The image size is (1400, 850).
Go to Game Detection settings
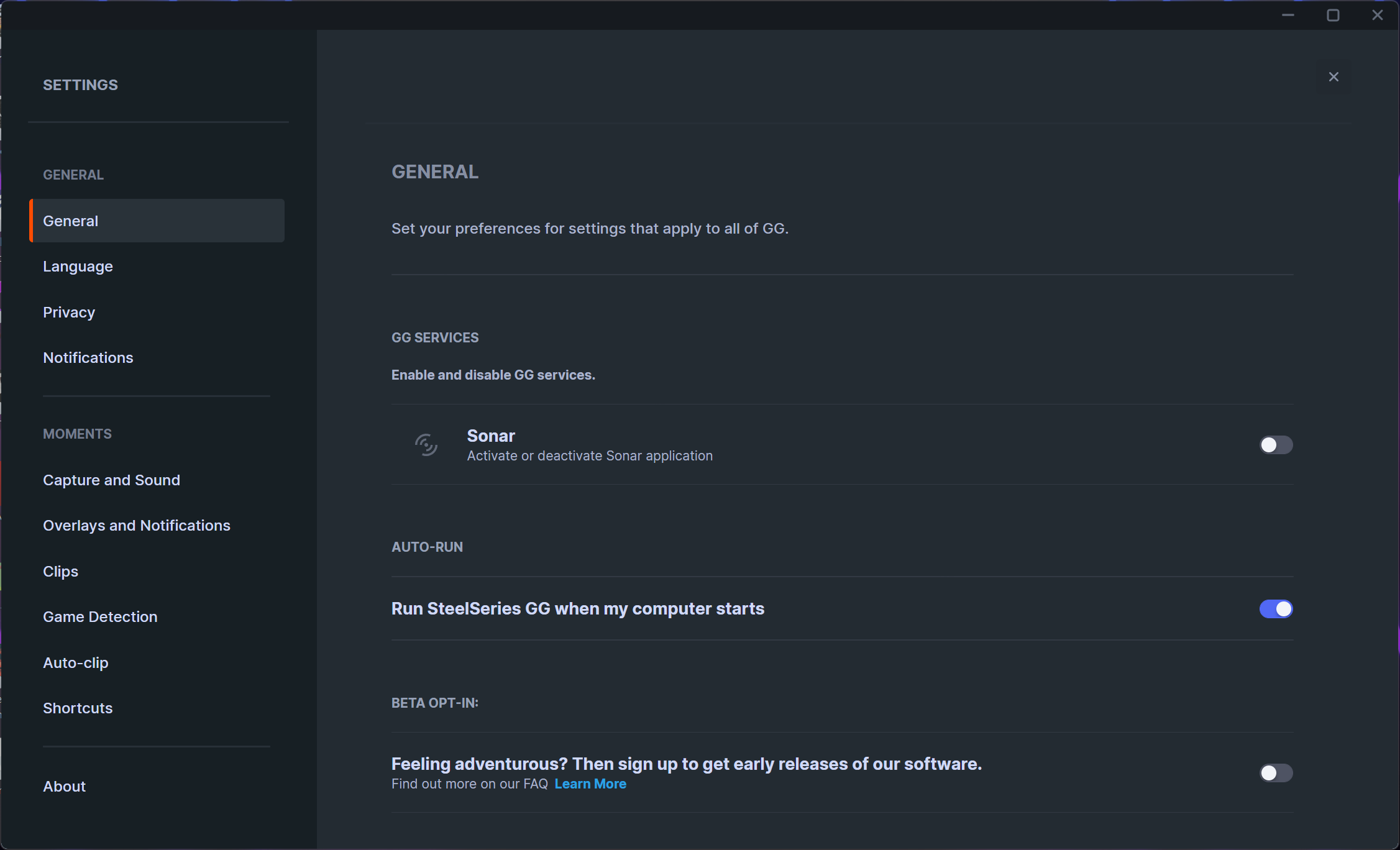point(100,617)
